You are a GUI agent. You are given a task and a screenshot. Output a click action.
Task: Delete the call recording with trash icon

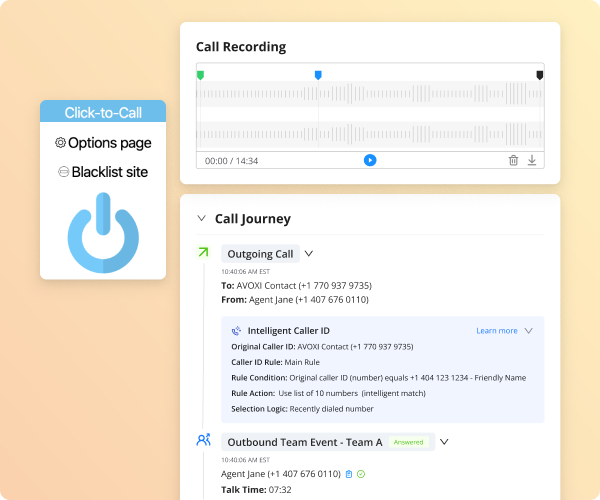514,160
